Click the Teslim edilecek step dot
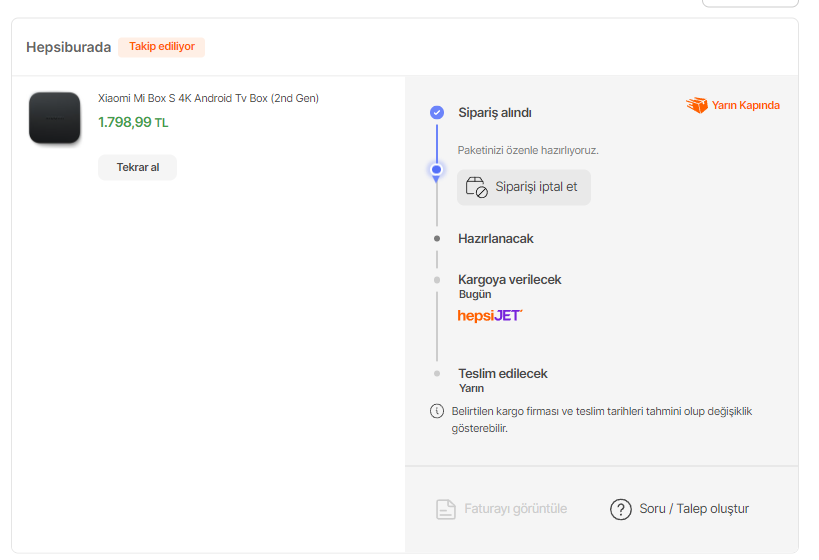This screenshot has height=560, width=819. (x=437, y=373)
